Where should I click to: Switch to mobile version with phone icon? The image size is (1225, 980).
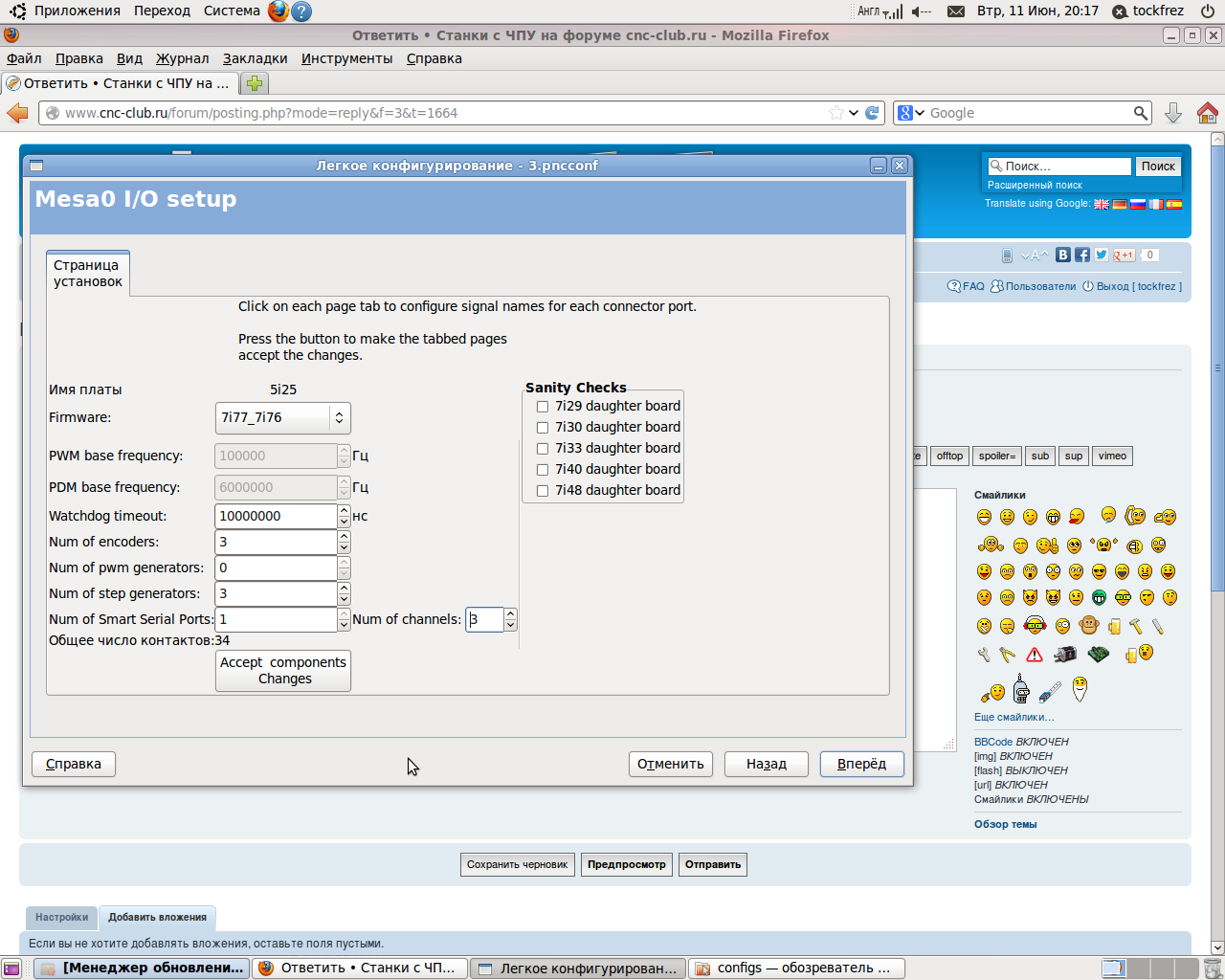point(1007,256)
